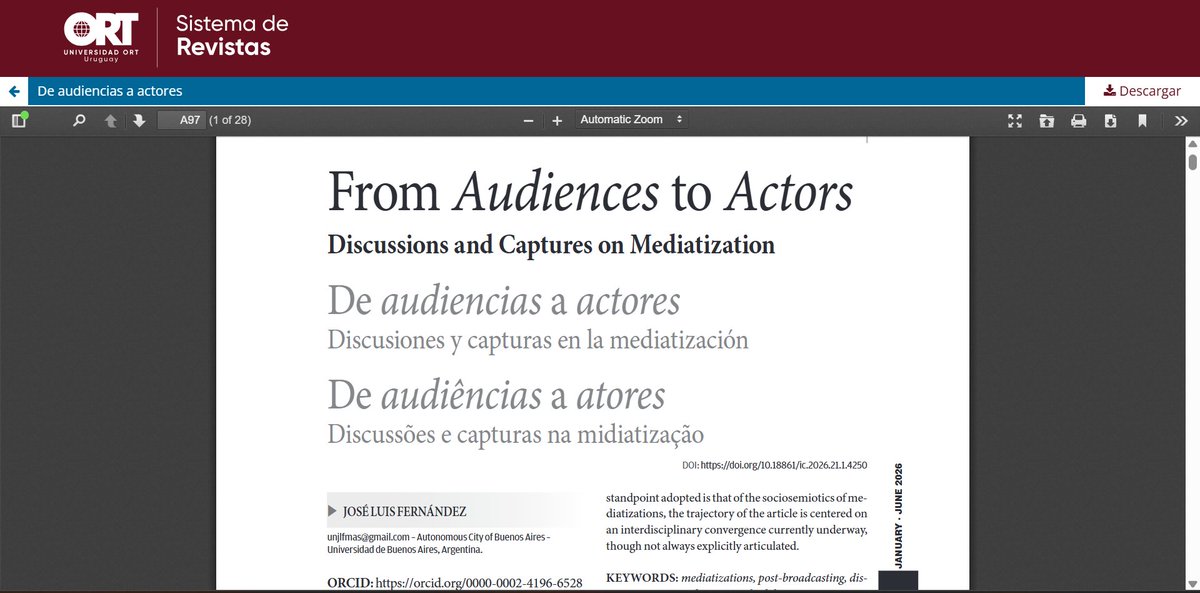Zoom out with the minus button

pos(528,120)
